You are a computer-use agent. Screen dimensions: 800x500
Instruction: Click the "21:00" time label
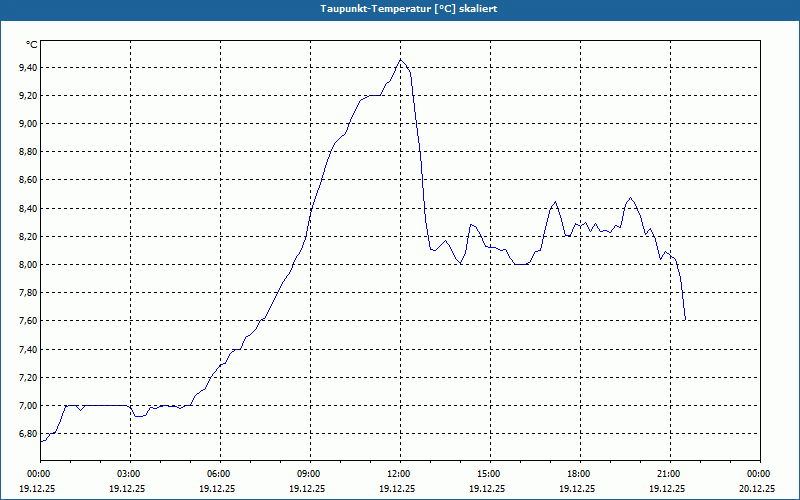(x=670, y=474)
